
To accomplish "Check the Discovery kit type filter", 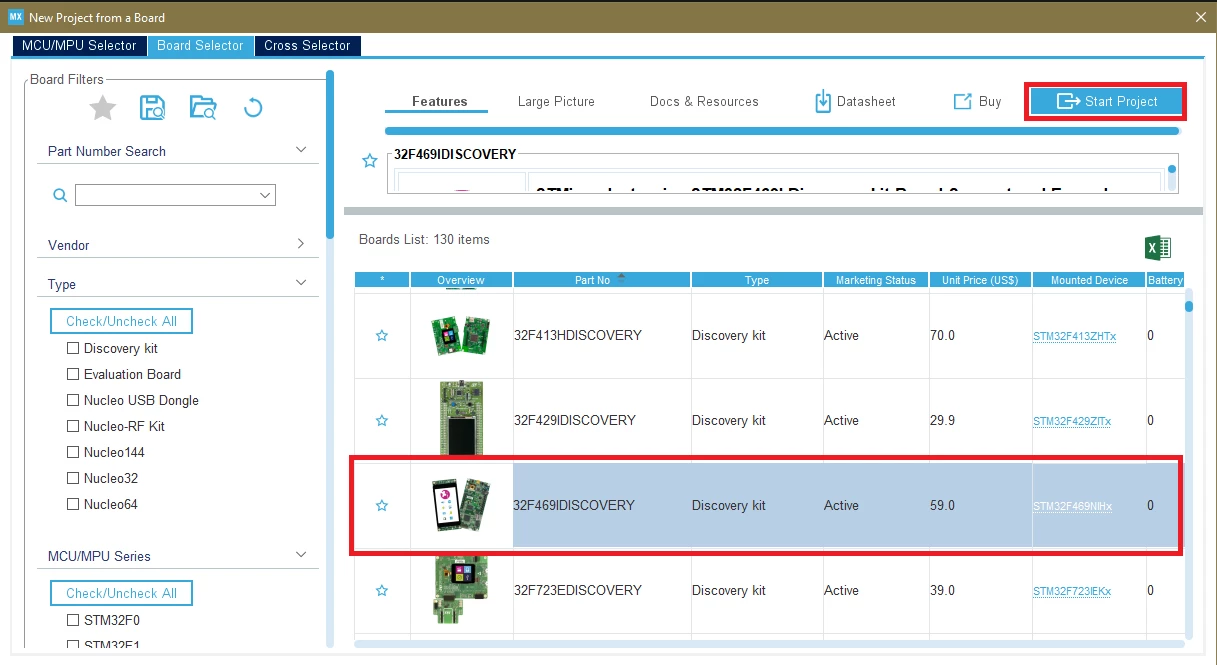I will point(73,348).
